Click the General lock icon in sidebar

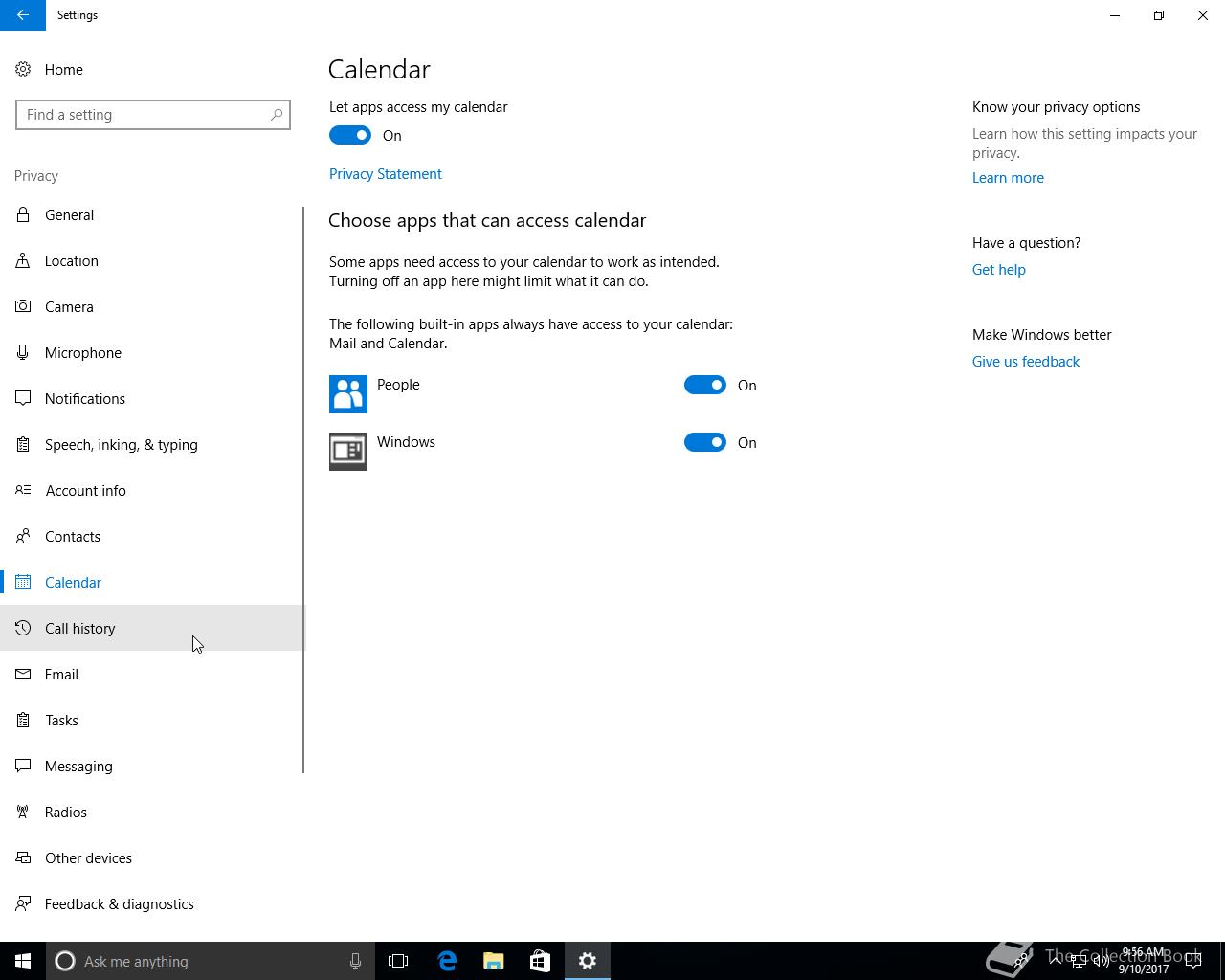point(23,214)
